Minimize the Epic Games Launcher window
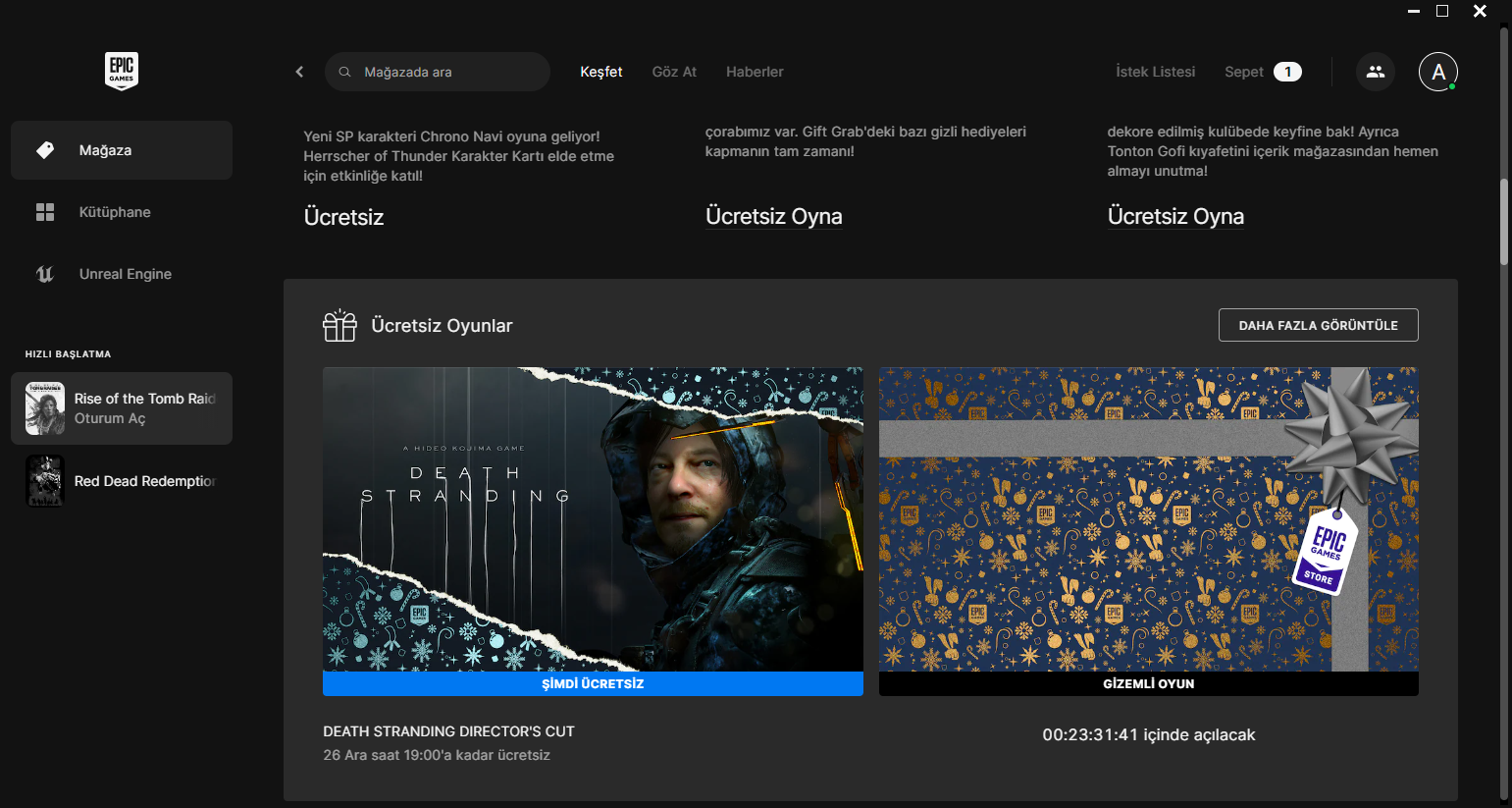The image size is (1512, 808). 1414,11
